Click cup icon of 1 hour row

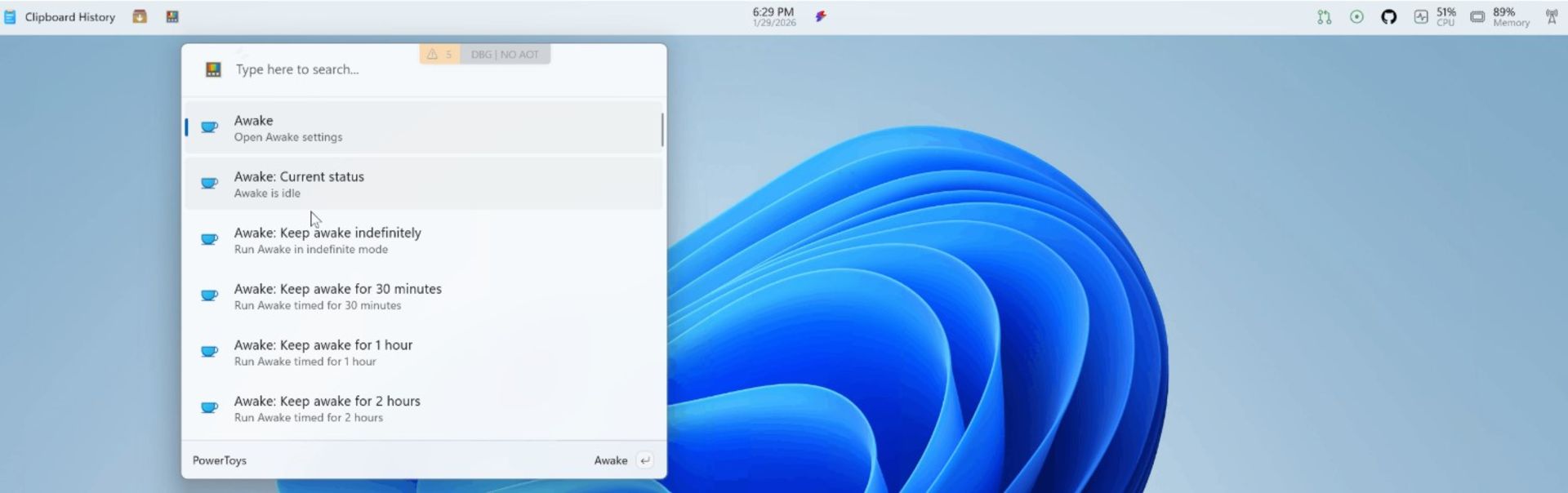(x=210, y=353)
